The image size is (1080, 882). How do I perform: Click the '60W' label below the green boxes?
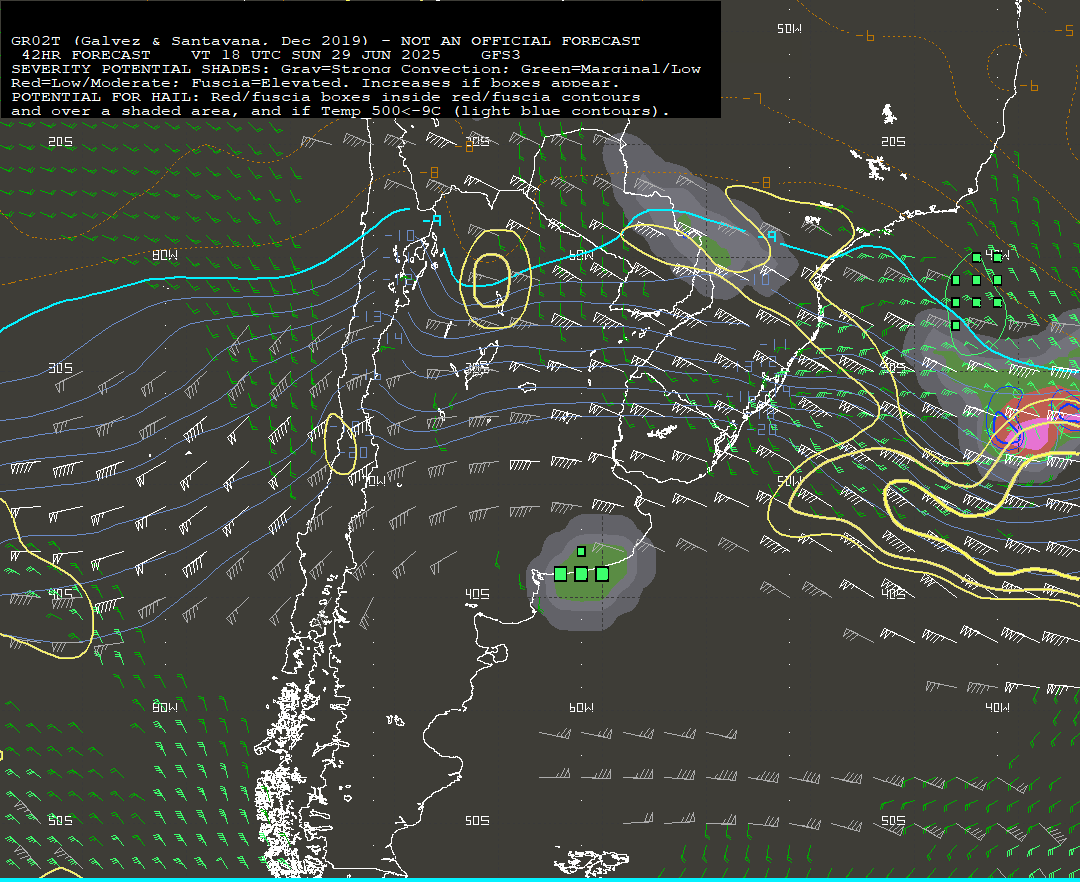tap(581, 708)
